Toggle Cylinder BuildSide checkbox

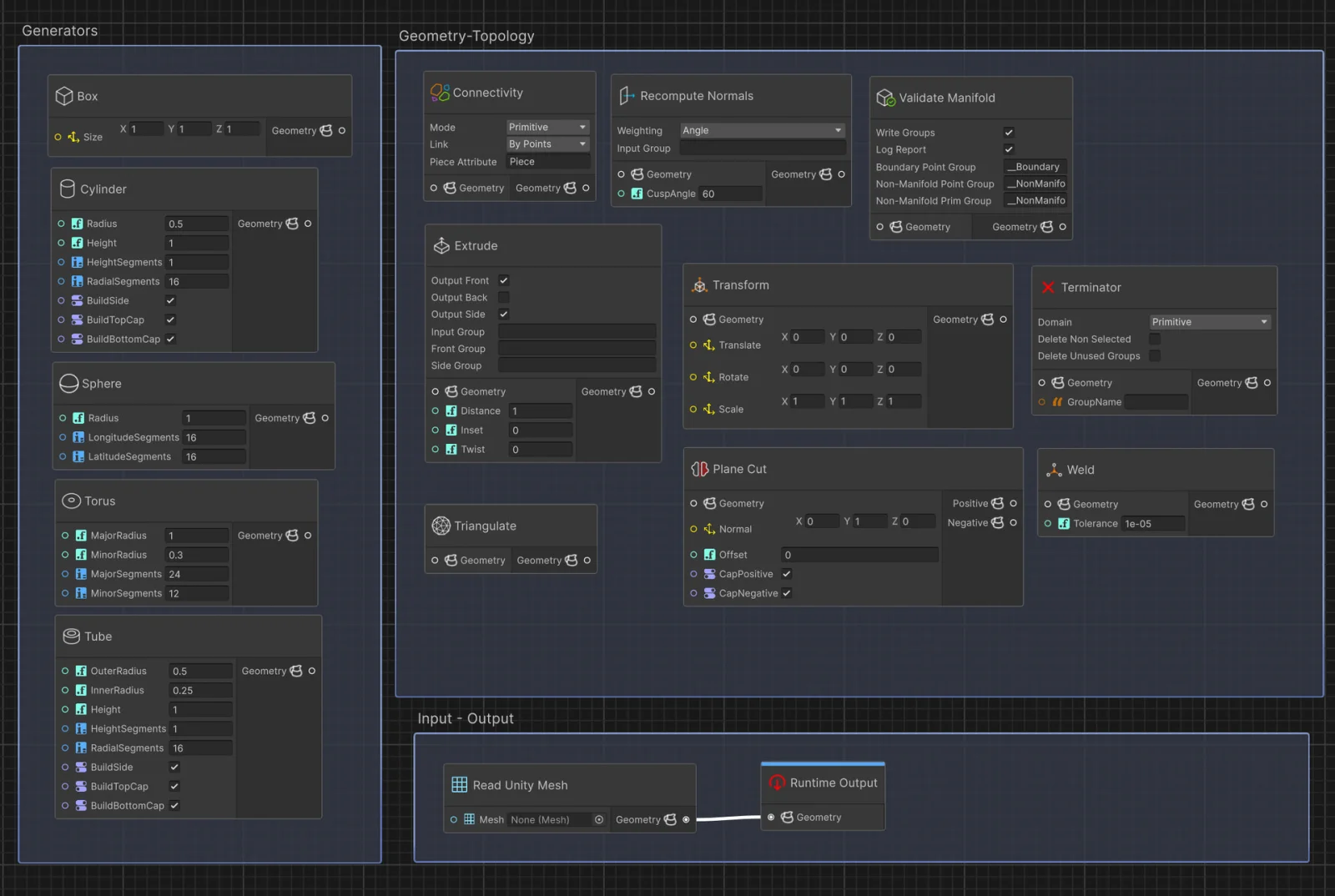tap(170, 300)
